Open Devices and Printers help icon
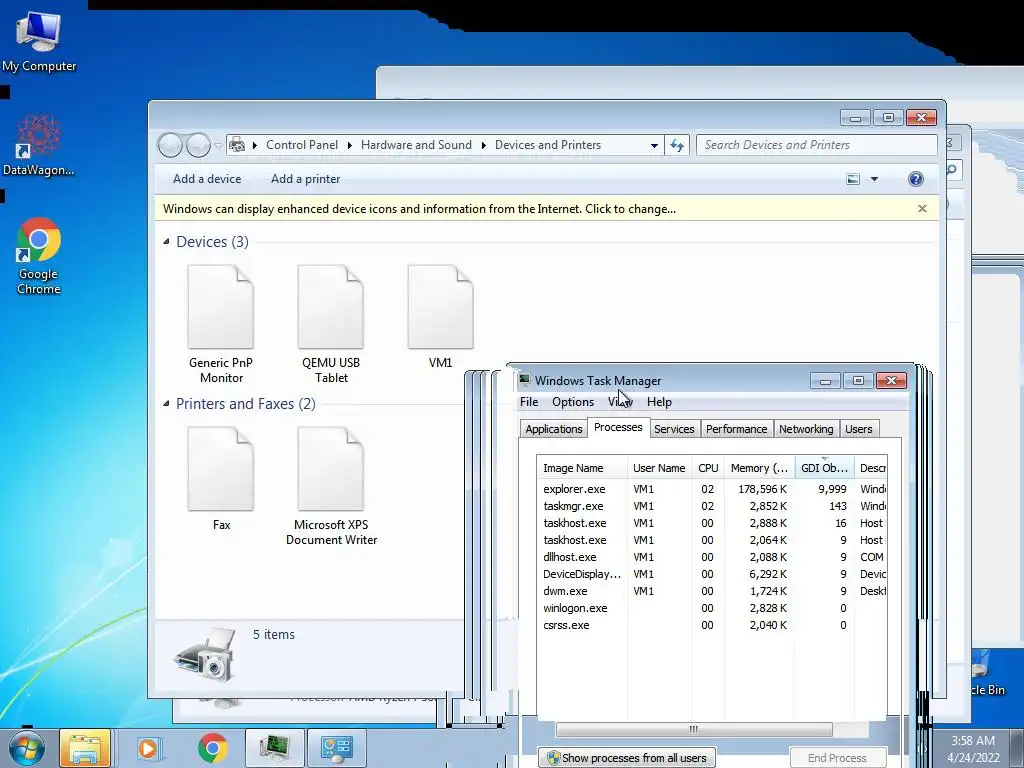Screen dimensions: 1024x768 click(916, 179)
